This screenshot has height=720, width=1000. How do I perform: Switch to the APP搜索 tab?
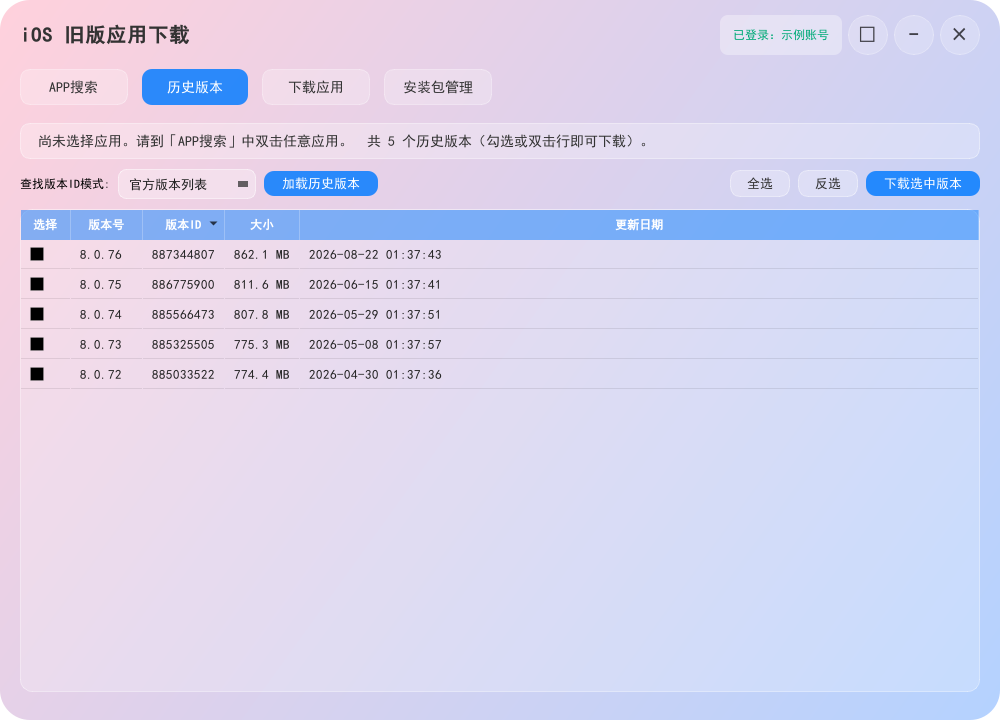point(74,87)
